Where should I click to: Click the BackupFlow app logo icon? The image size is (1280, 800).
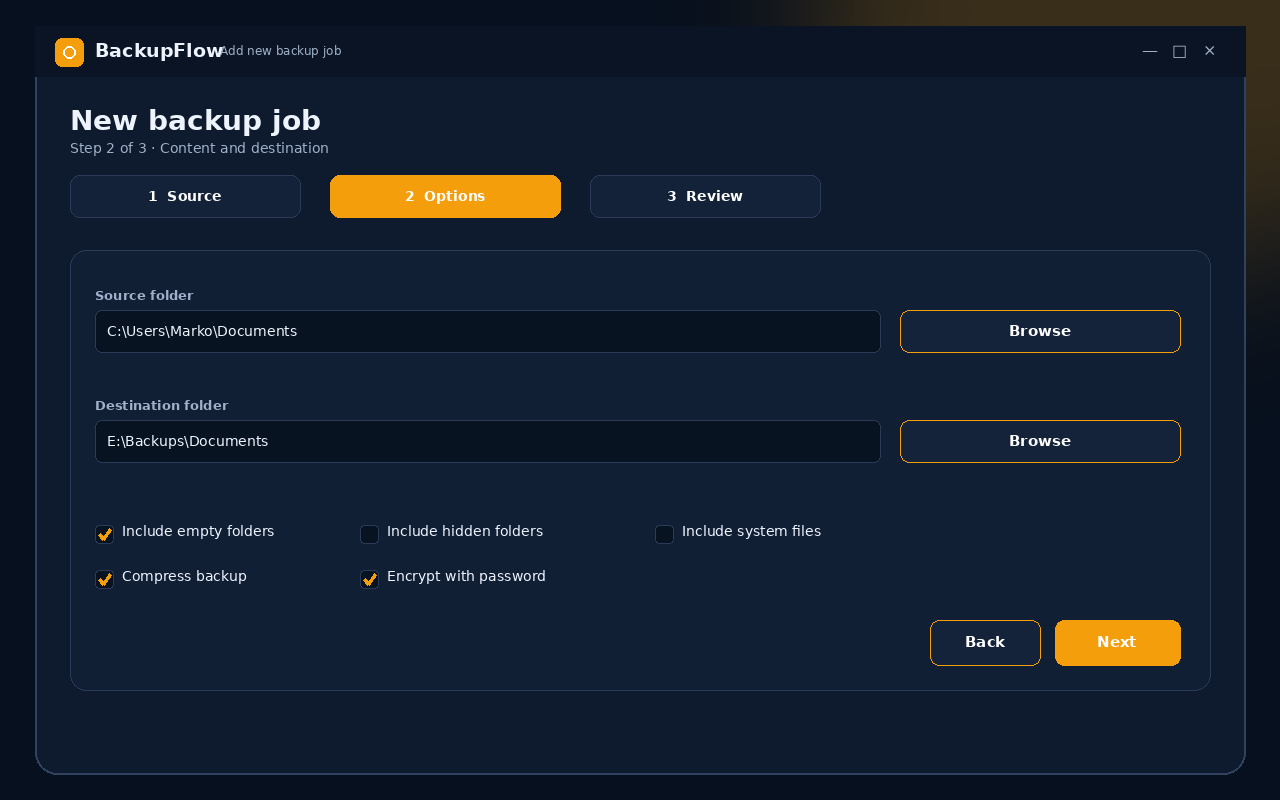pos(69,52)
